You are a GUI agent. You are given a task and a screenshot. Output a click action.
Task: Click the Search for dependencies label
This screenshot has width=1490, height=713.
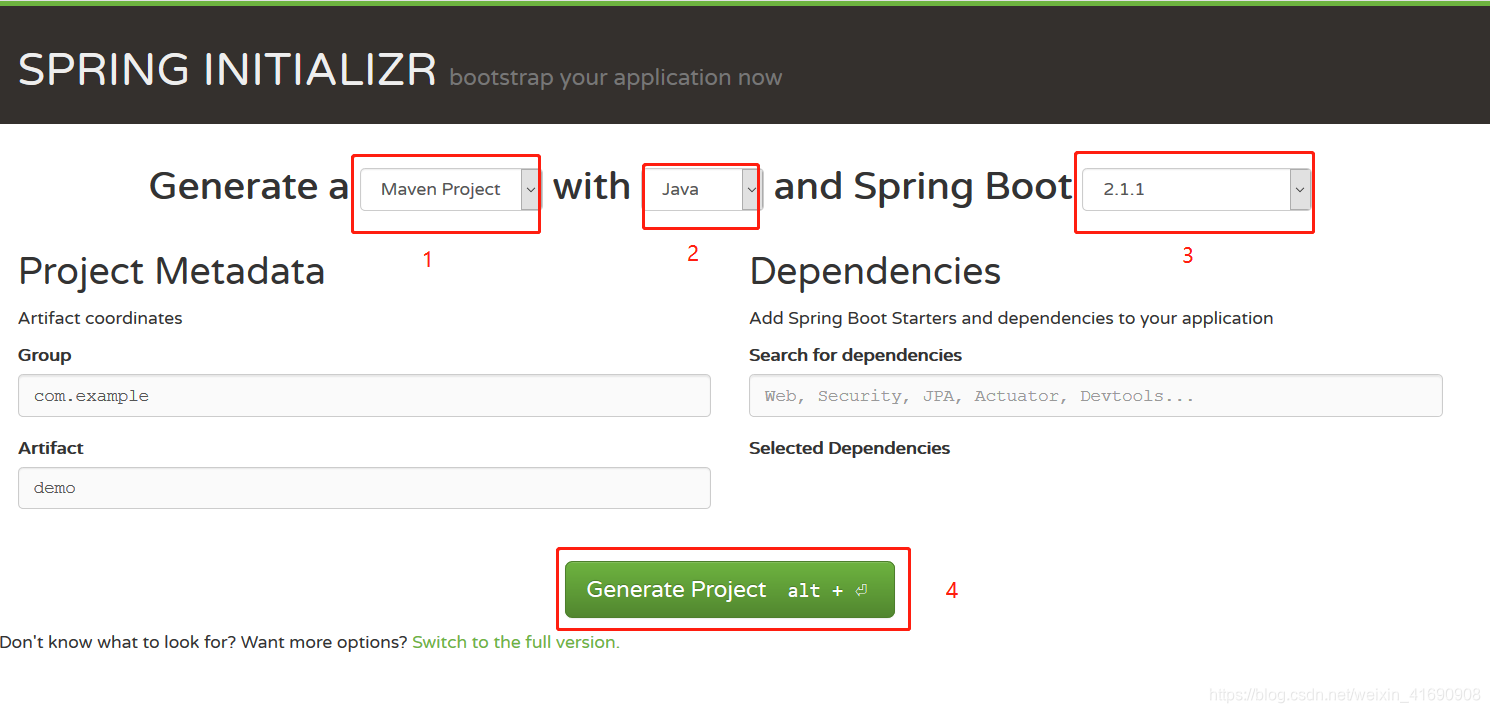pos(855,355)
